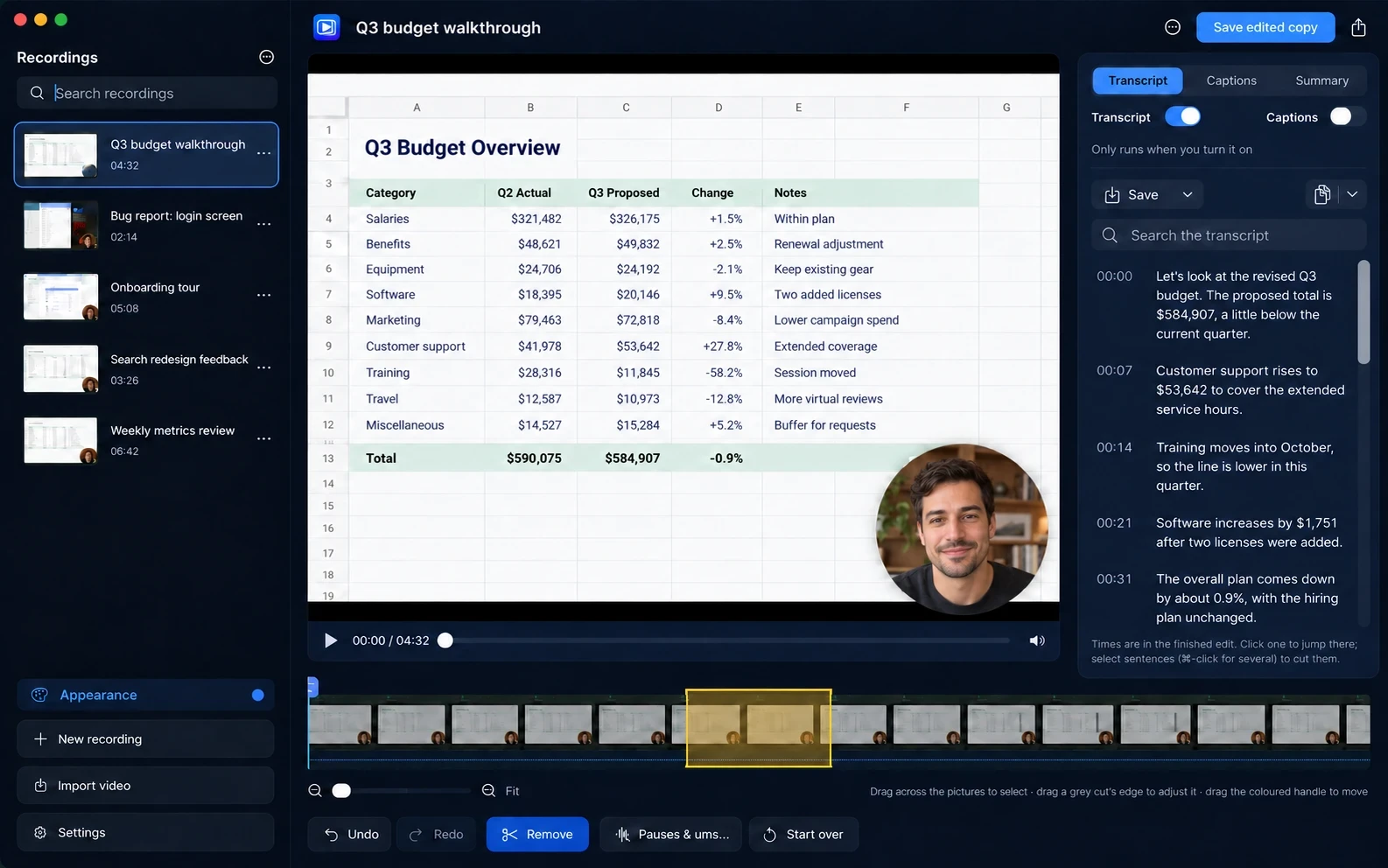Open options for Bug report: login screen
The width and height of the screenshot is (1388, 868).
pyautogui.click(x=263, y=224)
